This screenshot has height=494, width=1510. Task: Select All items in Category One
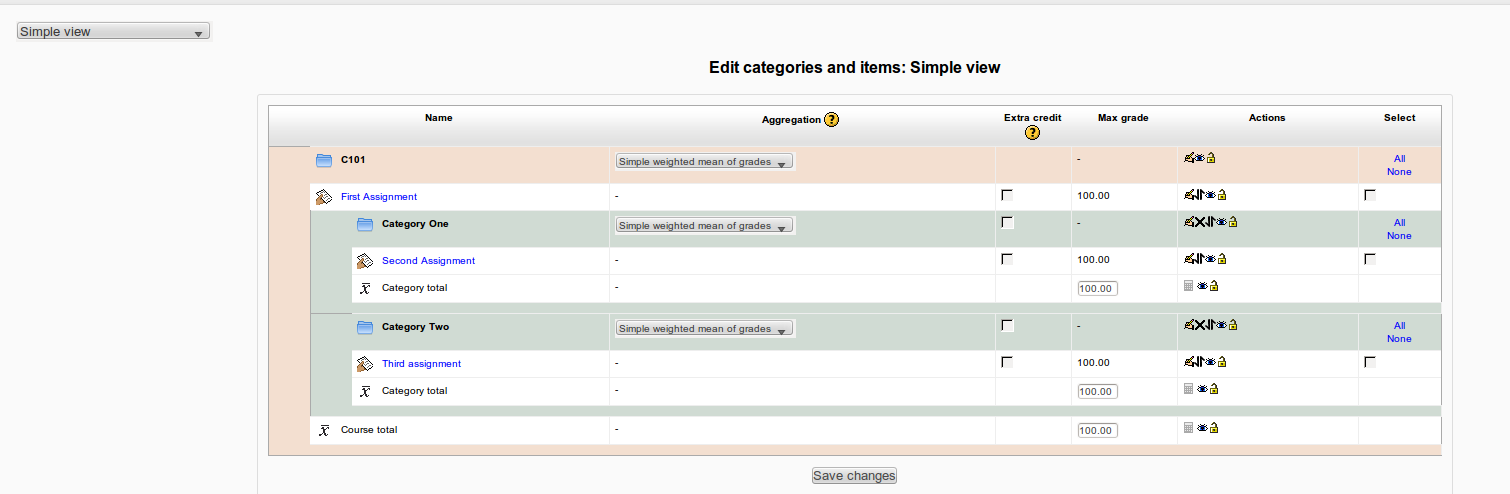1399,223
